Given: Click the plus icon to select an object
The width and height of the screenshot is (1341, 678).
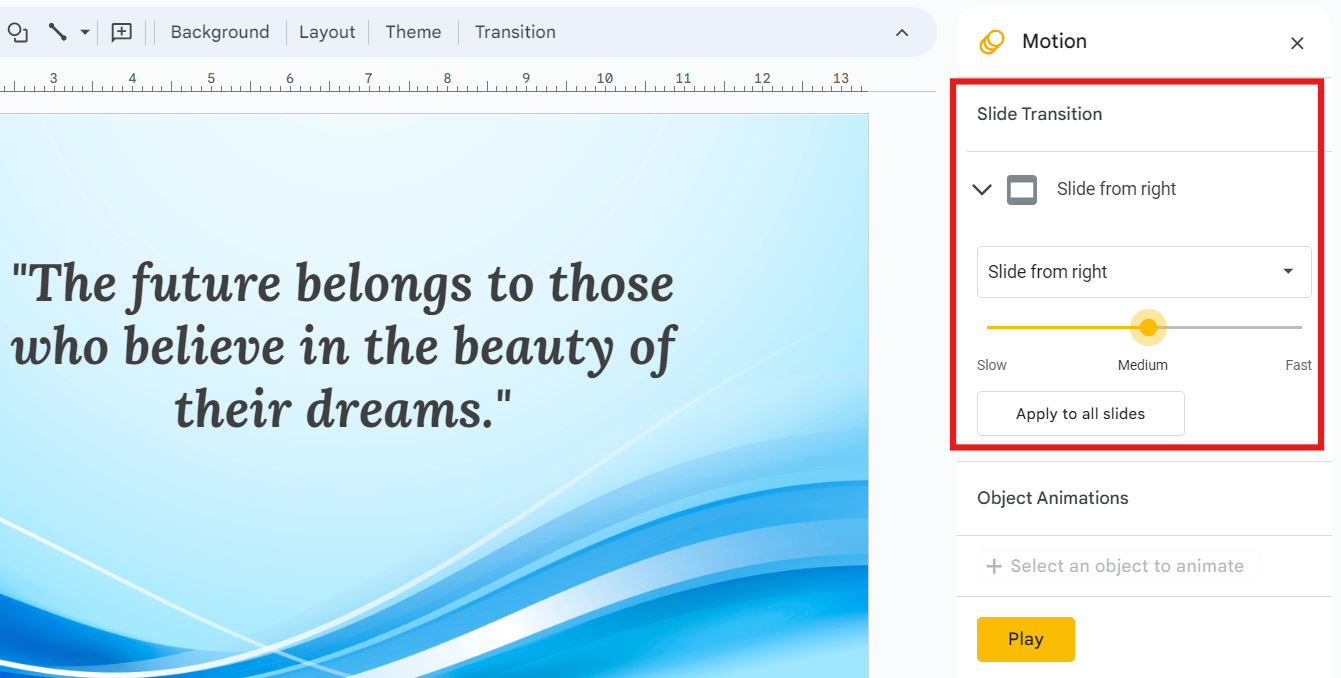Looking at the screenshot, I should (993, 566).
